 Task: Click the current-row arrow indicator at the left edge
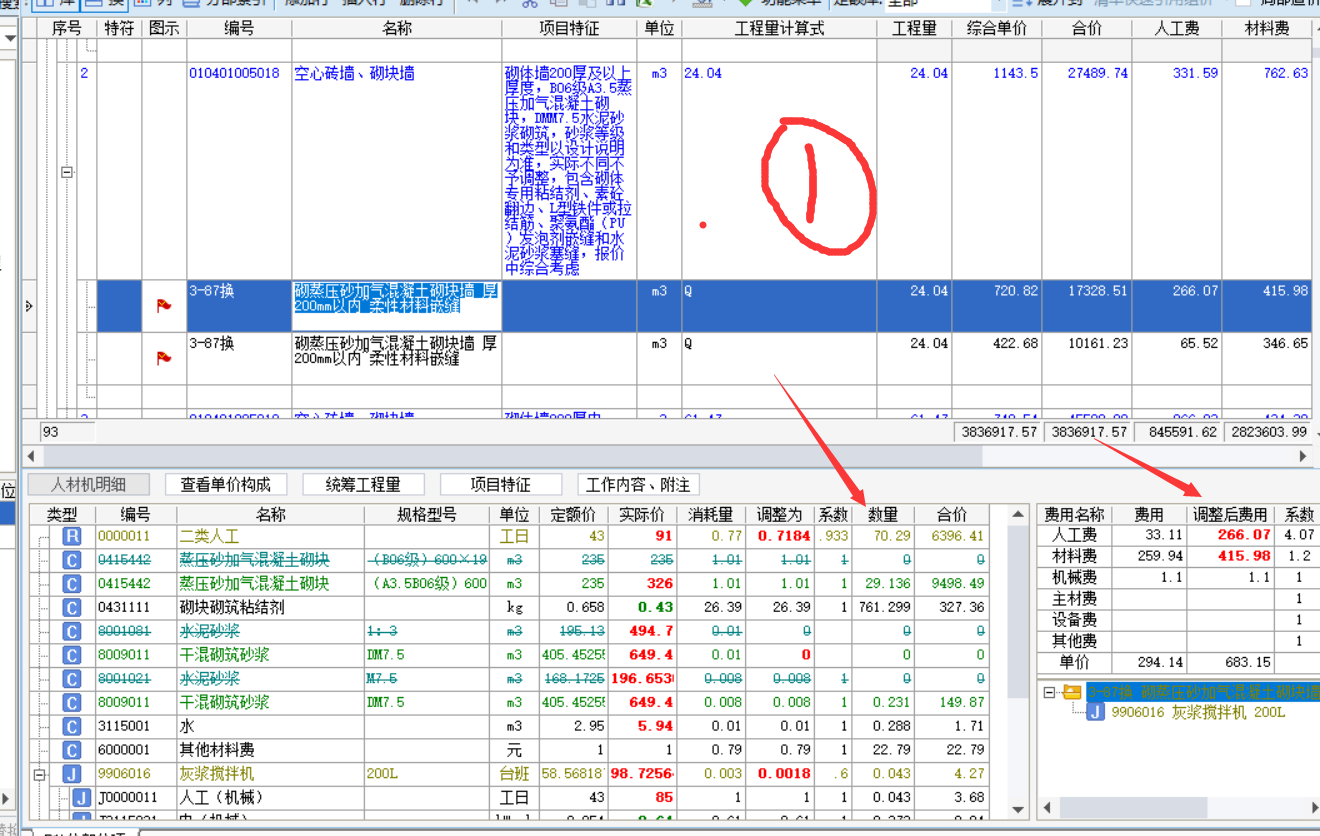pyautogui.click(x=29, y=306)
